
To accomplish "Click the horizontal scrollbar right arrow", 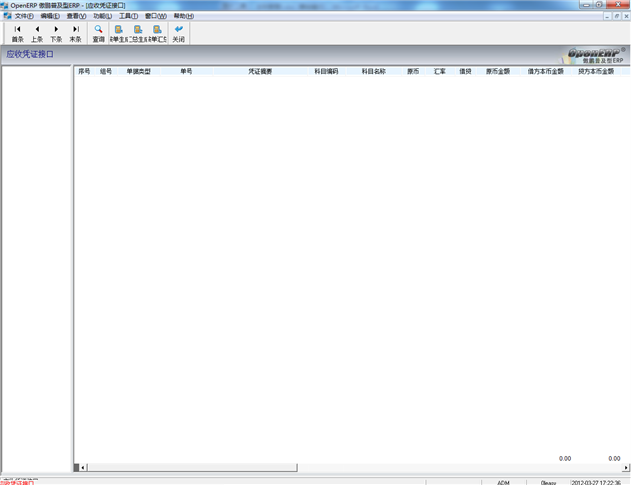I will [x=626, y=467].
